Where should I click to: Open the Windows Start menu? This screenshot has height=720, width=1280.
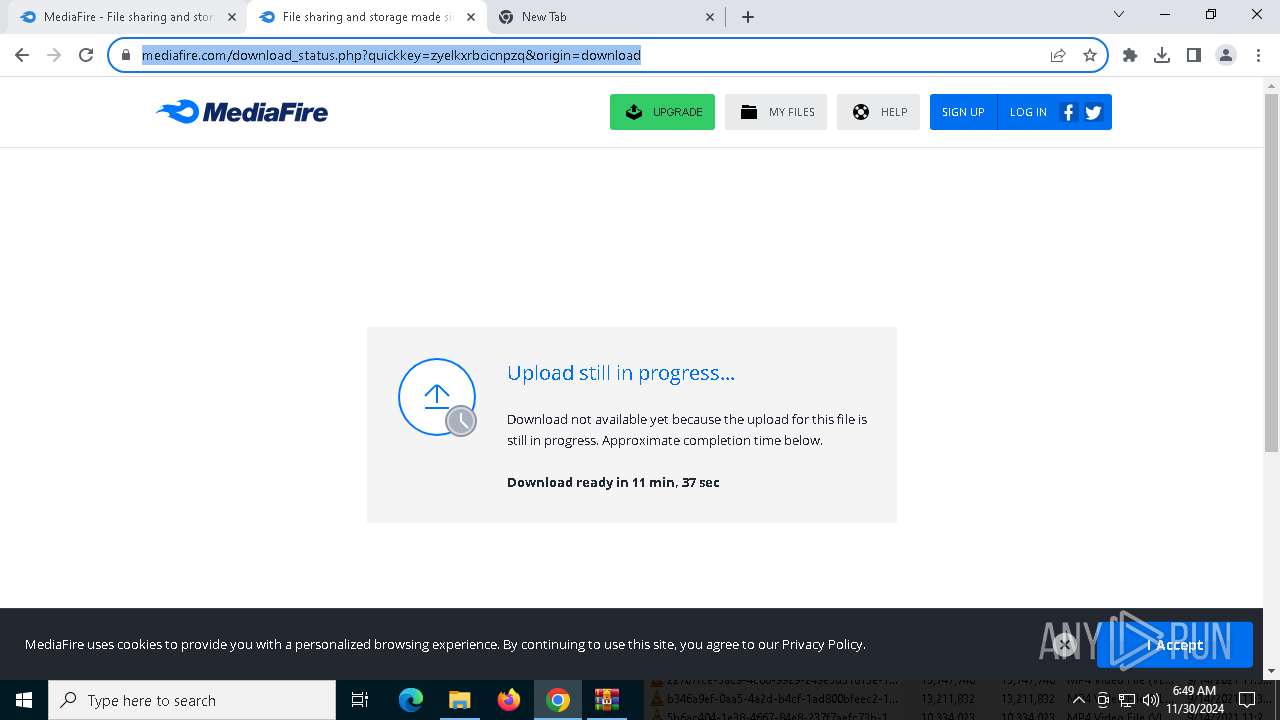click(24, 700)
